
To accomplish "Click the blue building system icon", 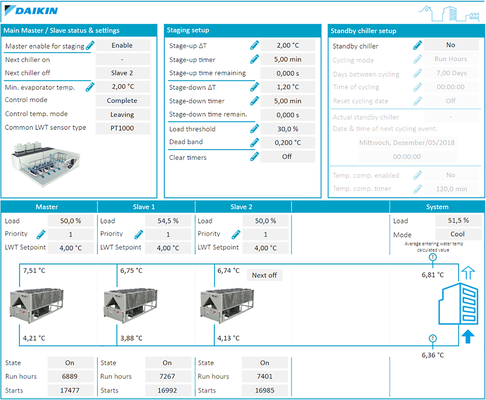I will pos(458,303).
